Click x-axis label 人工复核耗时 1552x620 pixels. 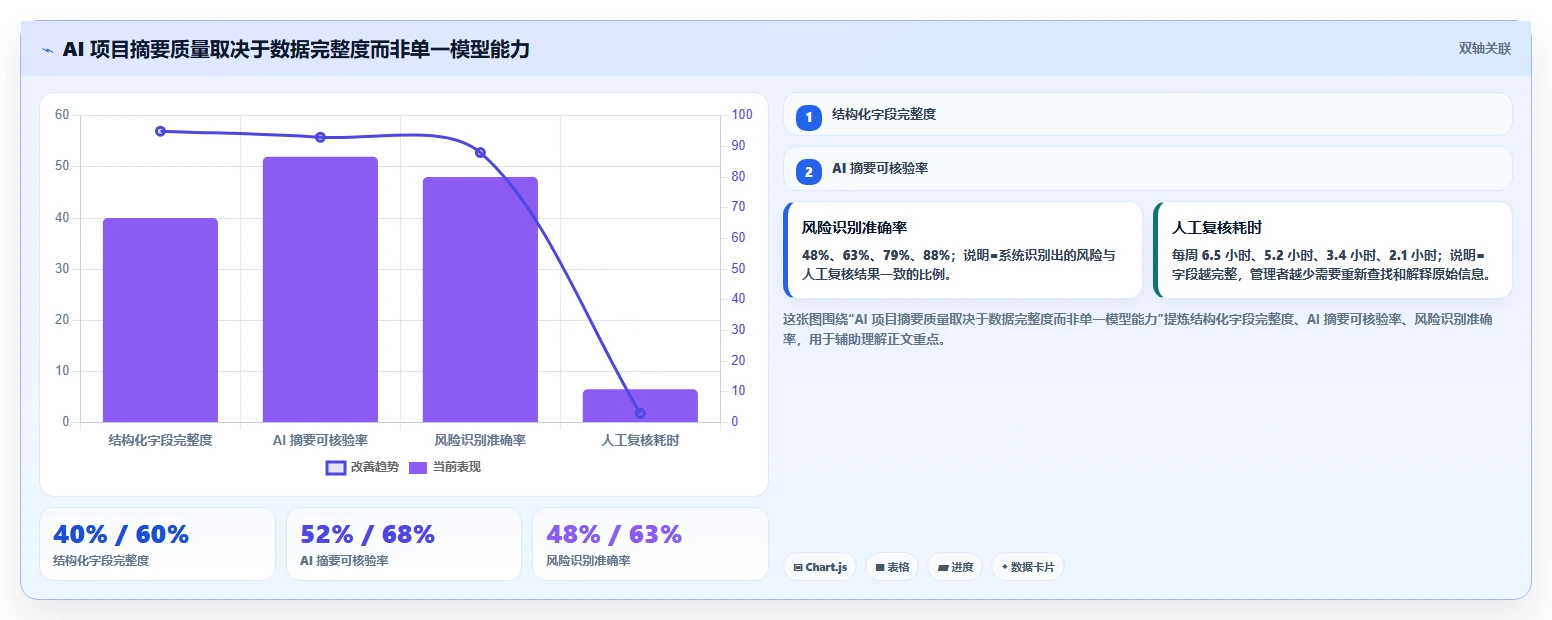(x=640, y=440)
